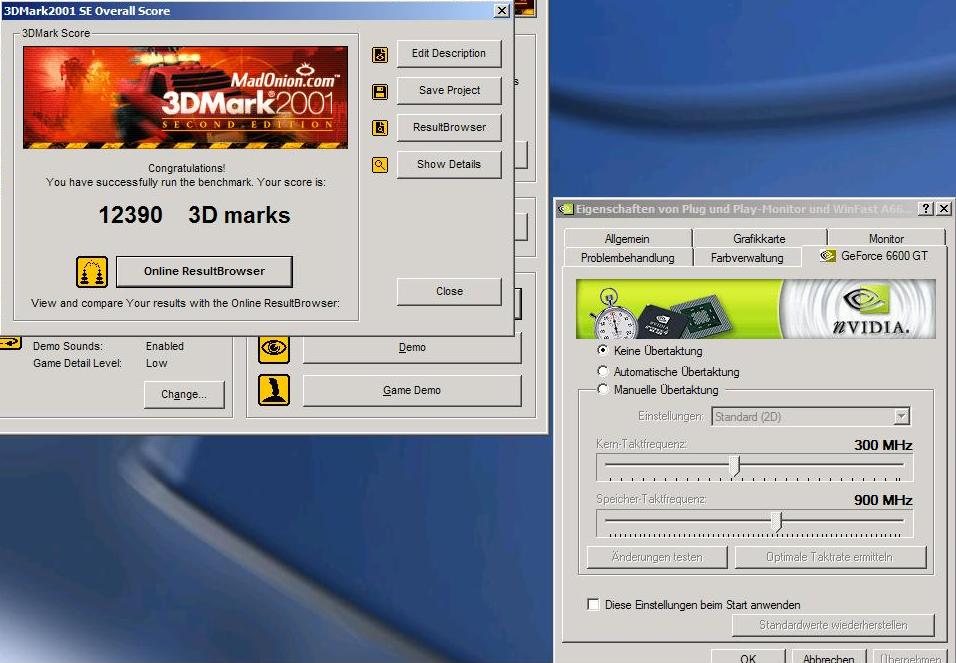Click the Show Details magnifier icon
The image size is (956, 663).
(380, 165)
